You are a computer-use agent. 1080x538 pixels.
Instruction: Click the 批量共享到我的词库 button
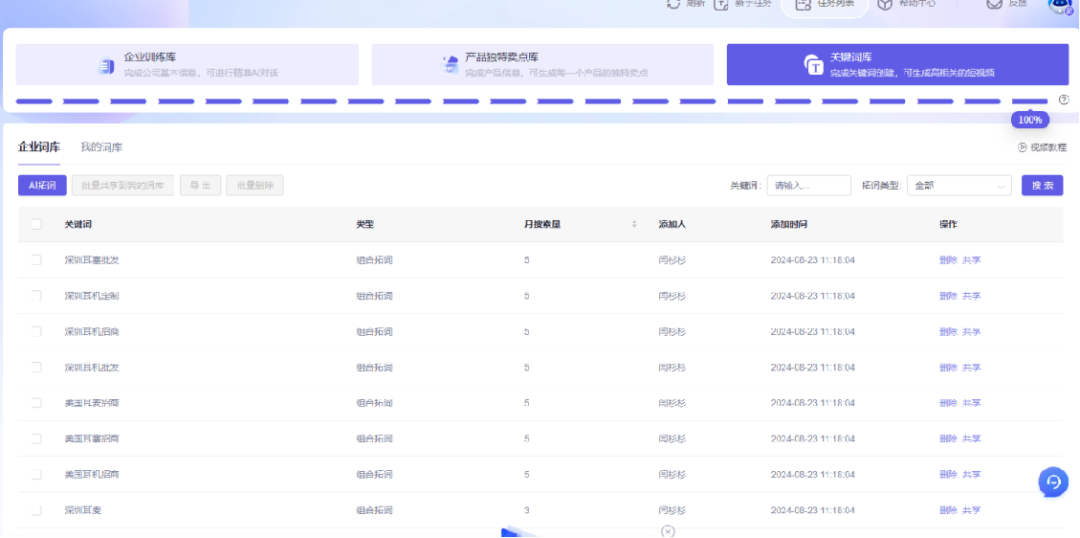click(123, 185)
